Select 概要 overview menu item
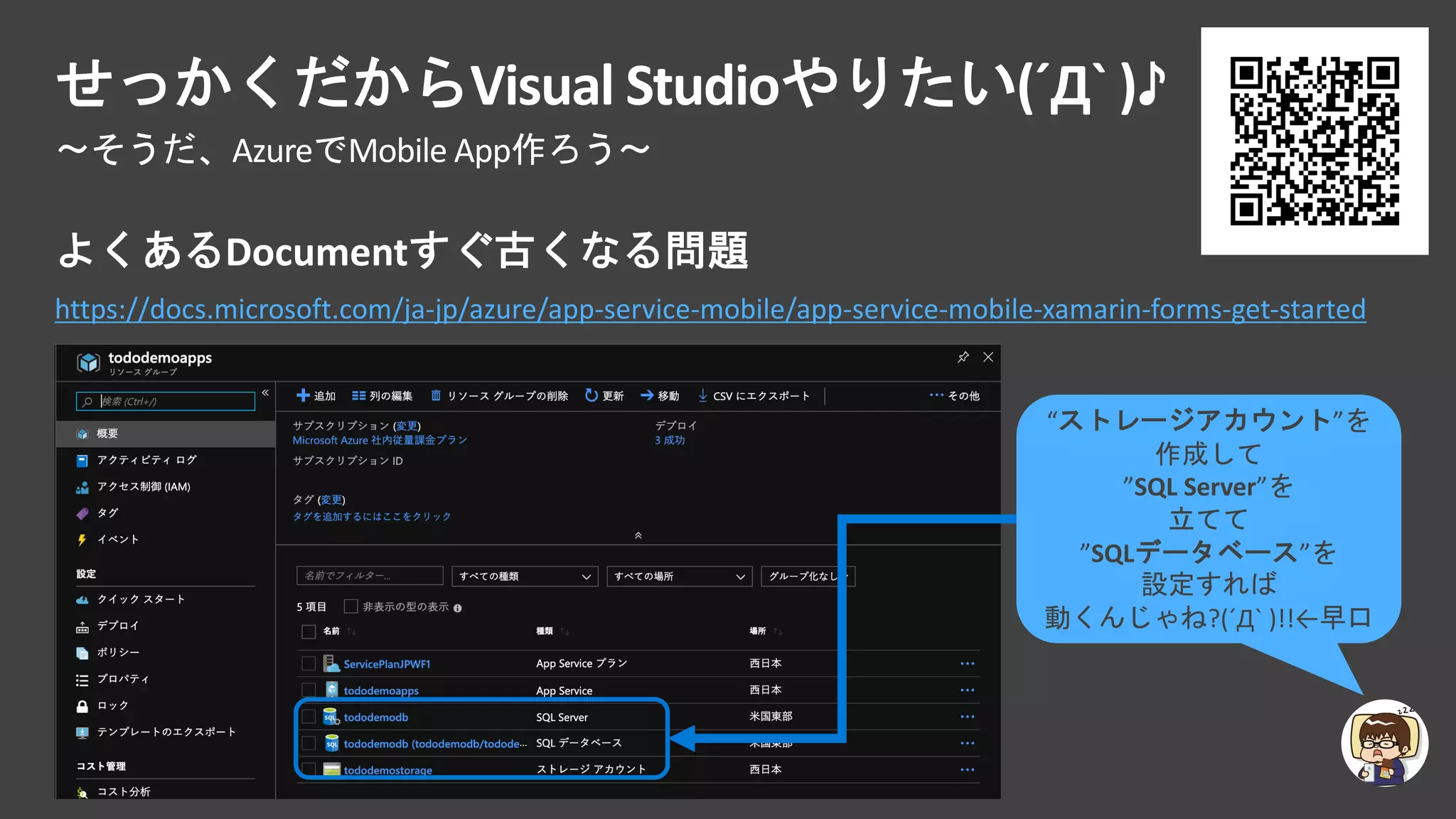This screenshot has width=1456, height=819. click(166, 434)
